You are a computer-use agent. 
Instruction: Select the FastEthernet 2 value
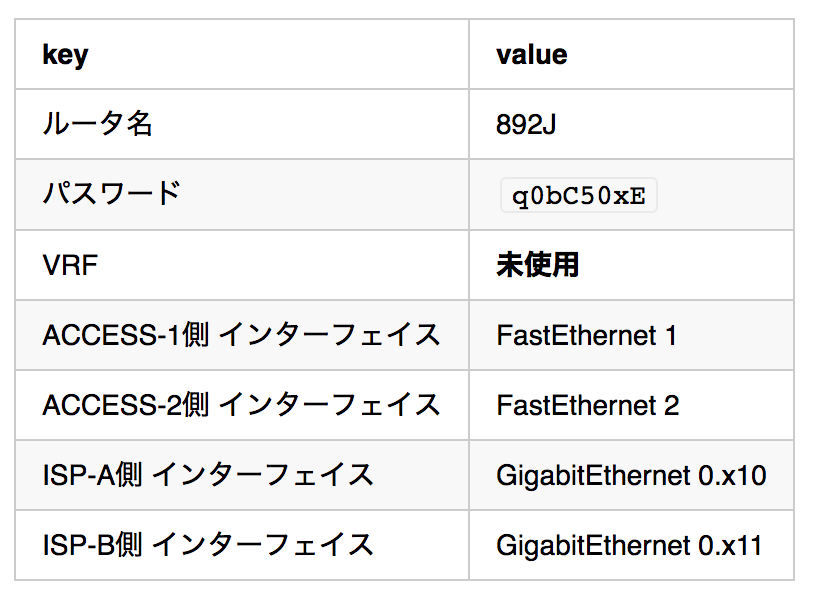pyautogui.click(x=587, y=405)
